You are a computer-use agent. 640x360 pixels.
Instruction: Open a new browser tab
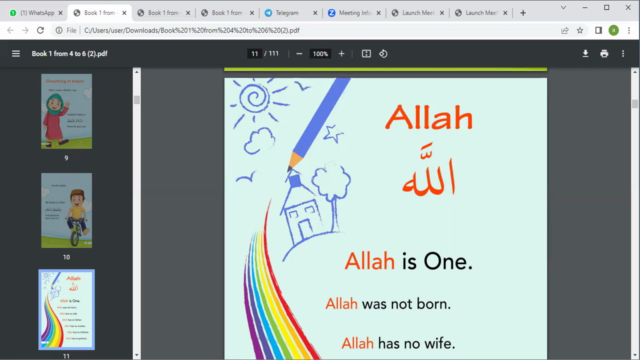coord(523,13)
